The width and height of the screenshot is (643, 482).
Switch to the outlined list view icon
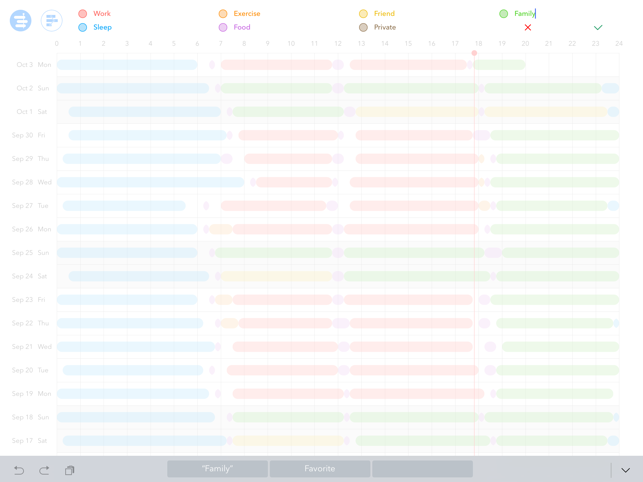[51, 20]
